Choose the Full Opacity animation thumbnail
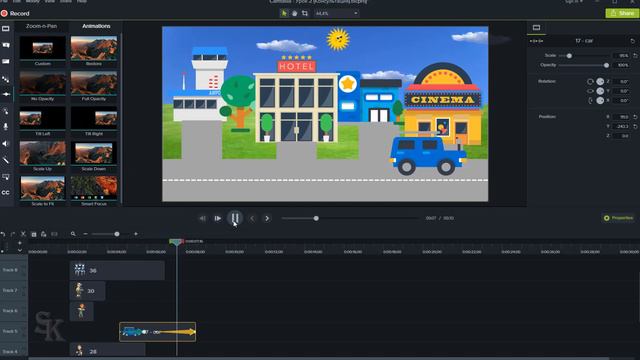The height and width of the screenshot is (360, 640). tap(94, 83)
